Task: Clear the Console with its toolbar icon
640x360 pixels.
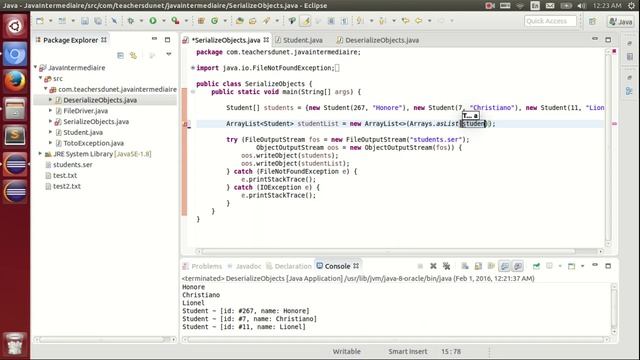Action: [465, 266]
